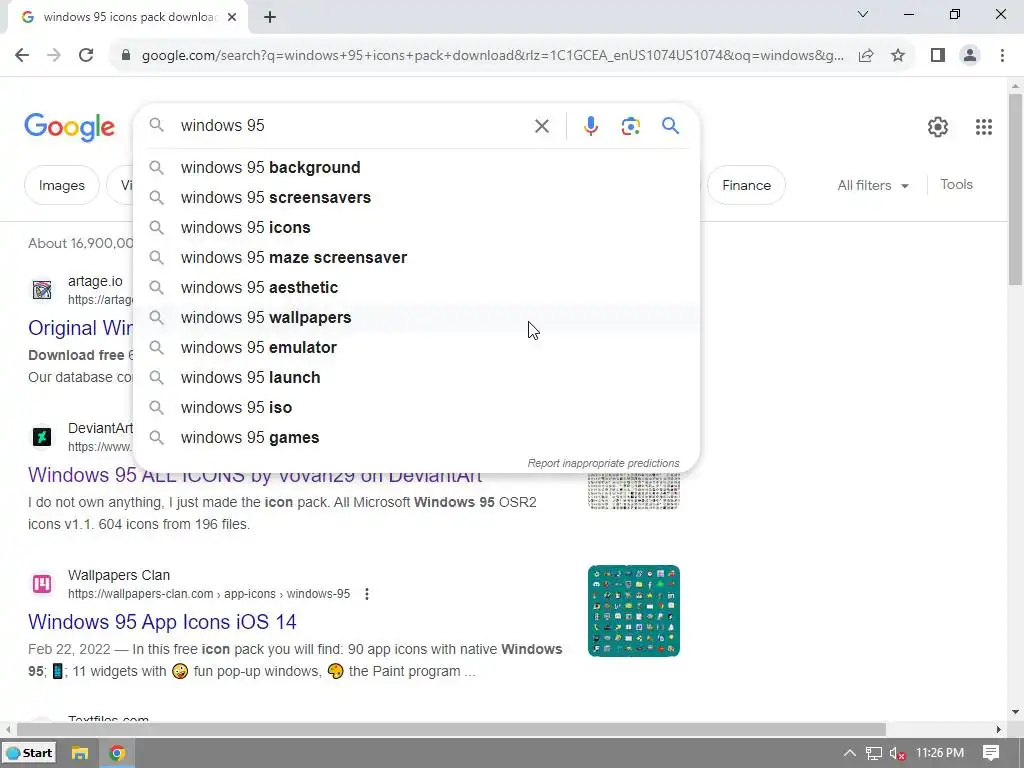Close the windows 95 icons pack tab
Viewport: 1024px width, 768px height.
pos(232,17)
